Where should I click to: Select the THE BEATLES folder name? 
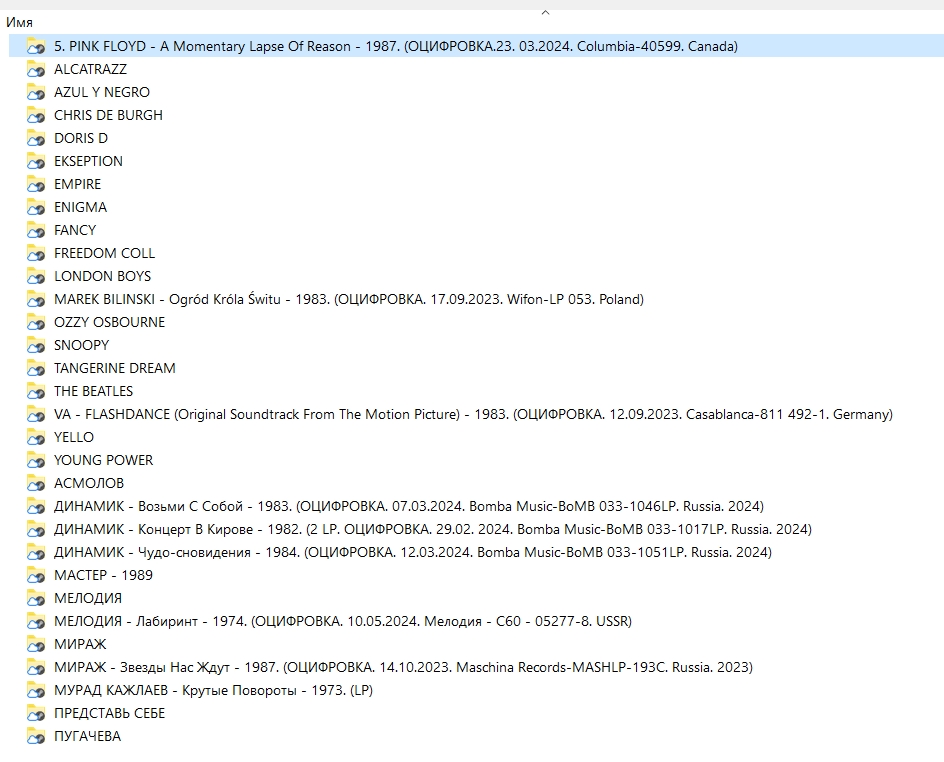pos(93,391)
